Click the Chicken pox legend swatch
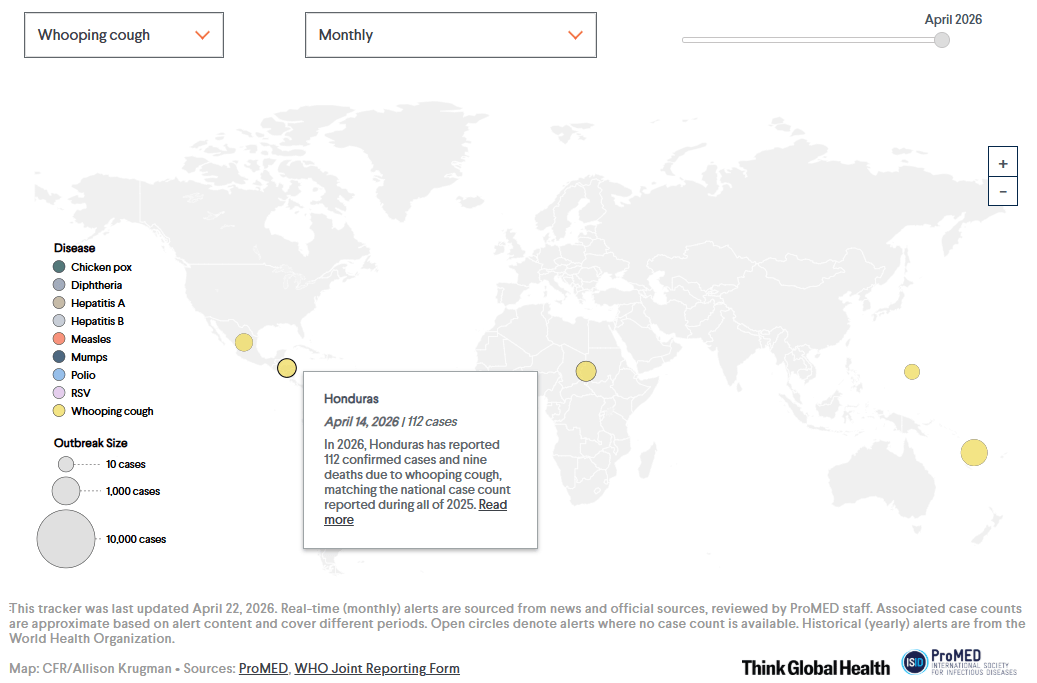Image resolution: width=1037 pixels, height=683 pixels. pos(60,267)
